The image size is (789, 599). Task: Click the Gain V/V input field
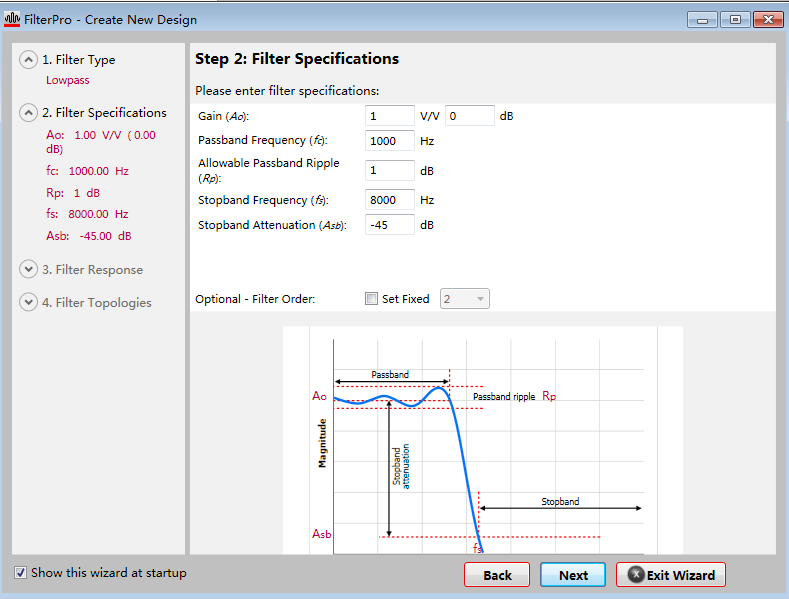(389, 116)
